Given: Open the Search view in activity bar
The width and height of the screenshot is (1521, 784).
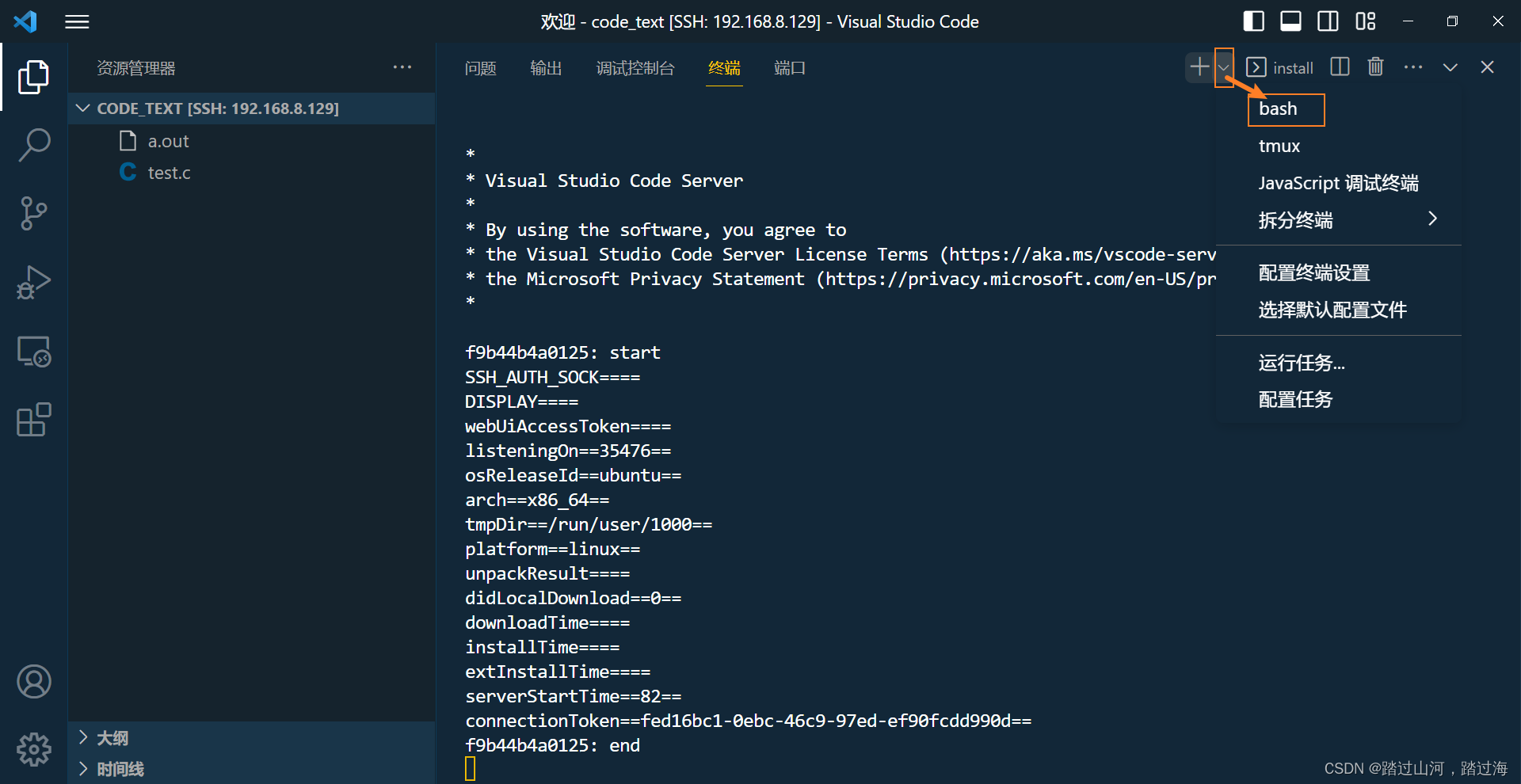Looking at the screenshot, I should pos(33,145).
